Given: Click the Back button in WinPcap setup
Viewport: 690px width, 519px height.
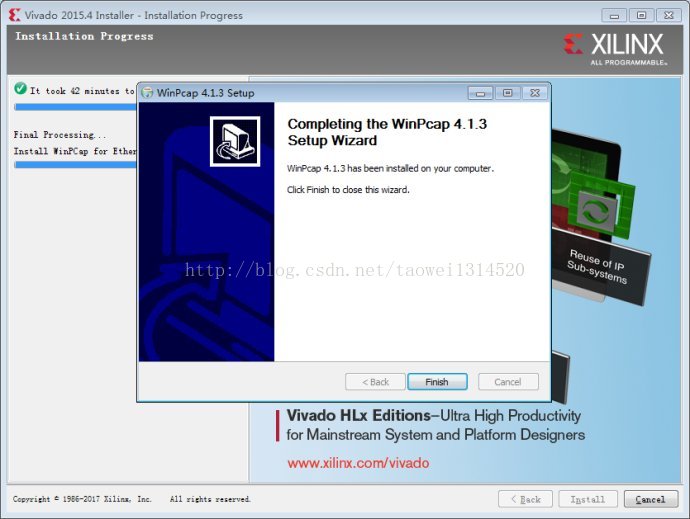Looking at the screenshot, I should click(x=375, y=382).
